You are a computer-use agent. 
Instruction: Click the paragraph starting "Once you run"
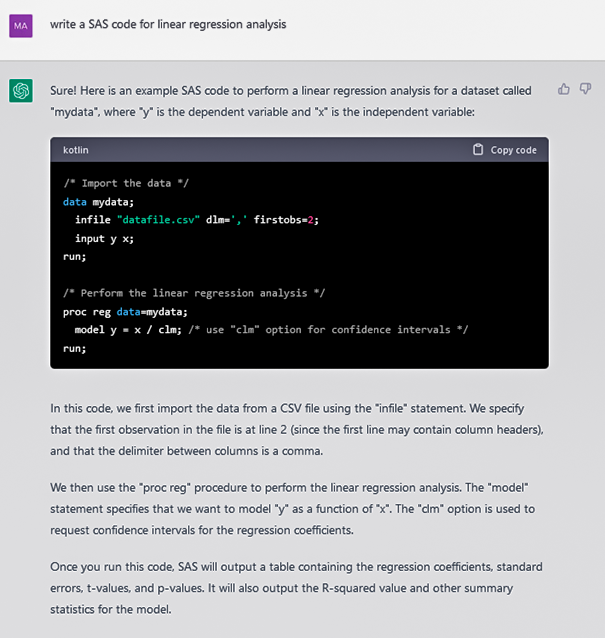[296, 588]
